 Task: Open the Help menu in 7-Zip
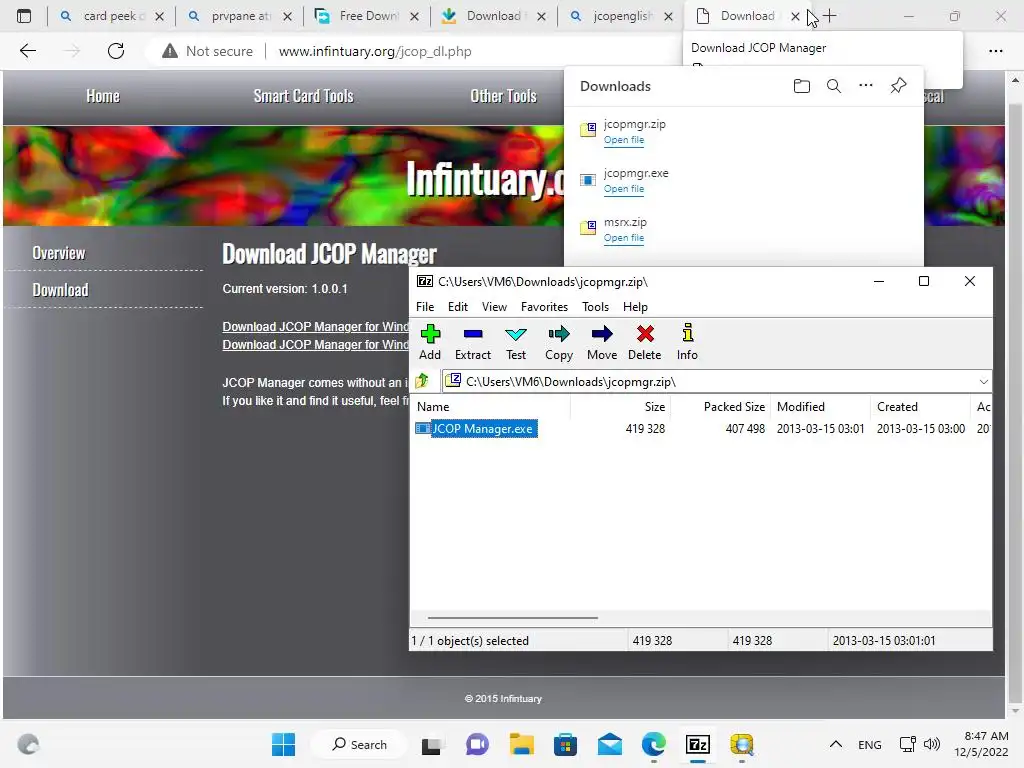click(635, 307)
